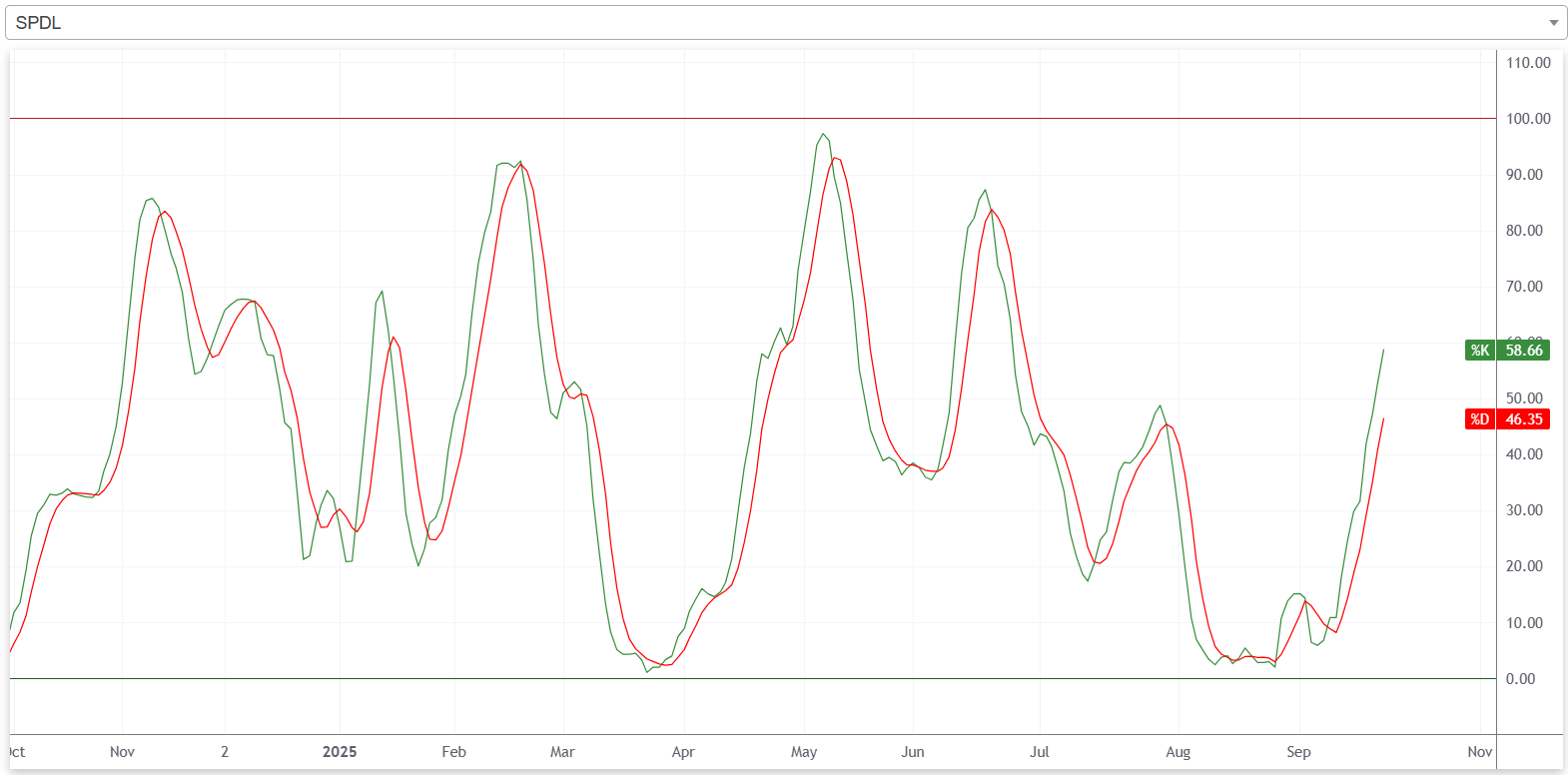The height and width of the screenshot is (775, 1568).
Task: Select the Aug marker on time axis
Action: (x=1177, y=752)
